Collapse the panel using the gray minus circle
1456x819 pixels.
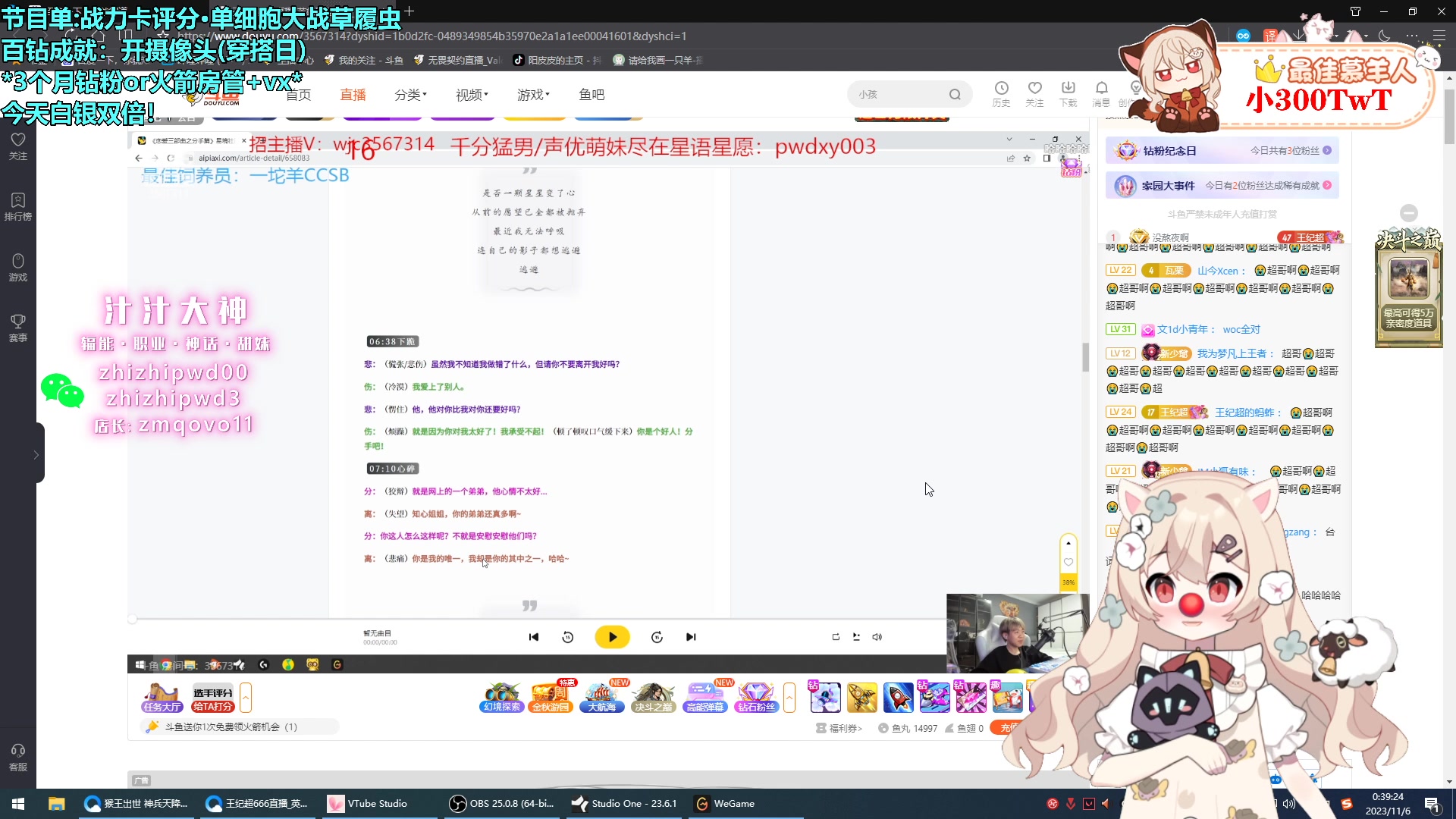tap(1409, 213)
